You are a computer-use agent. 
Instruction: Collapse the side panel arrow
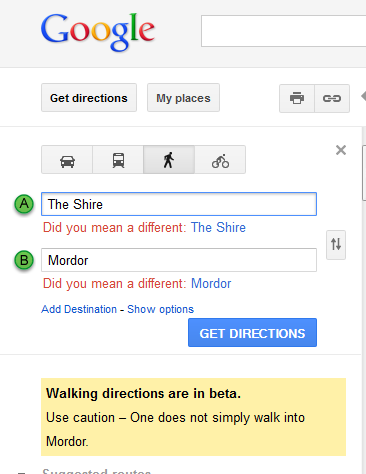point(363,97)
